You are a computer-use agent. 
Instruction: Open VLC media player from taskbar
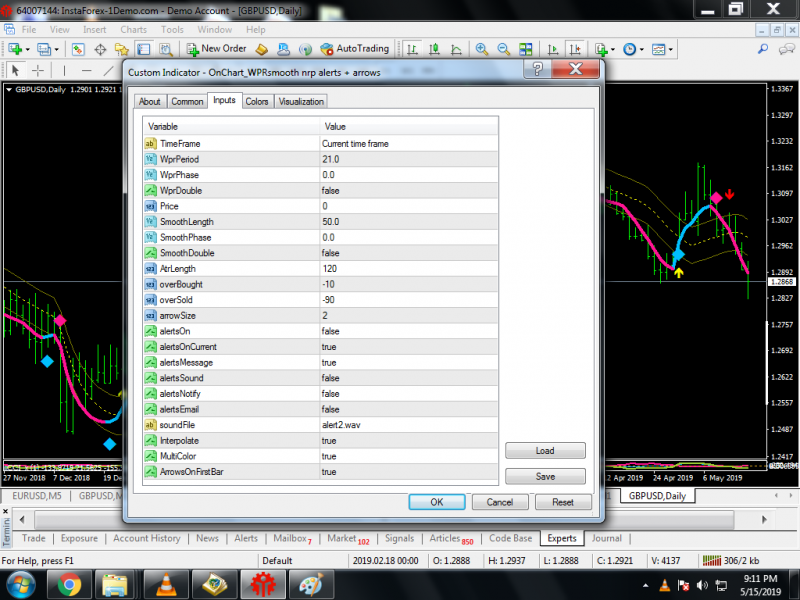click(165, 583)
